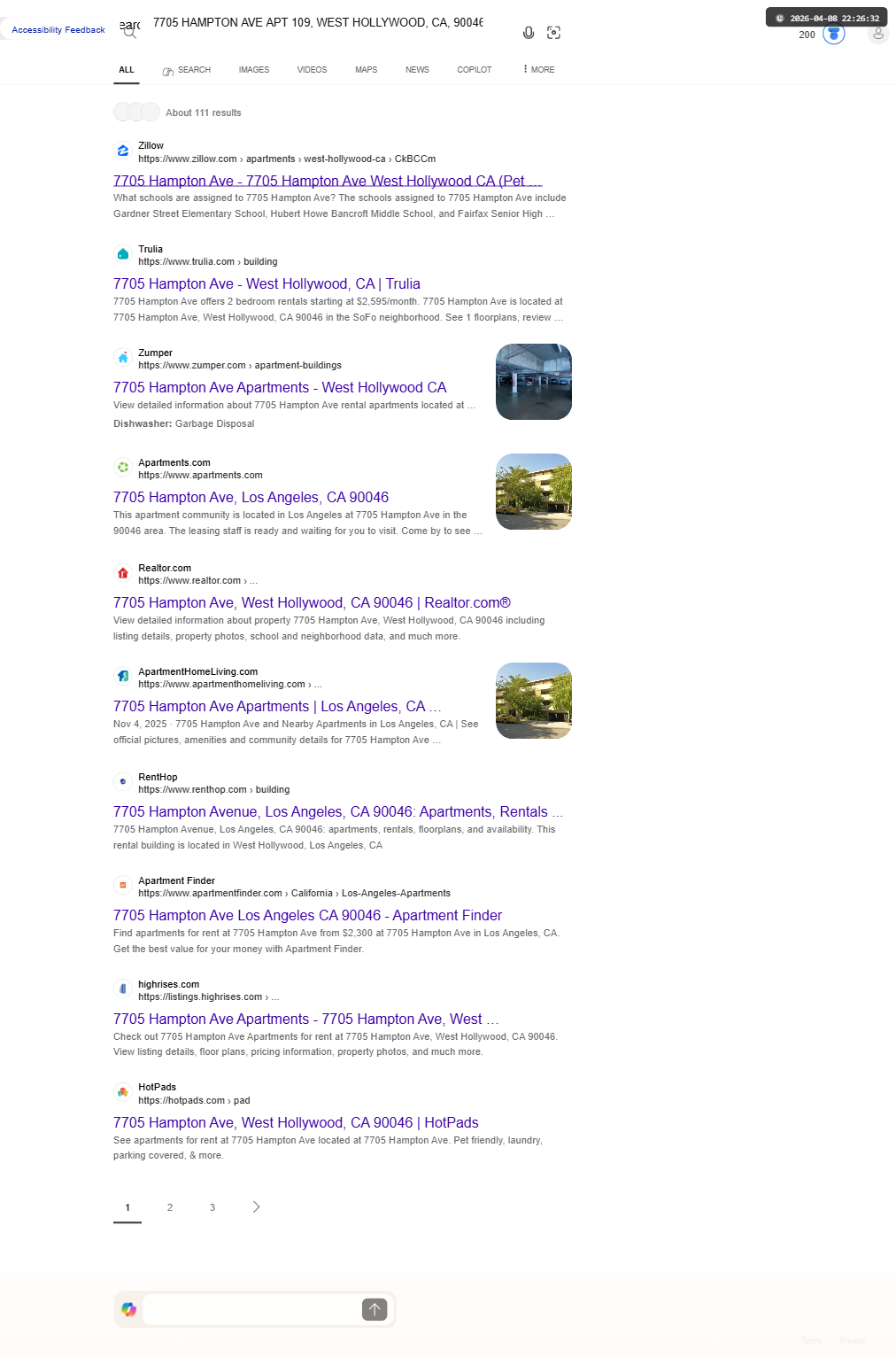Switch to the VIDEOS tab
Viewport: 896px width, 1357px height.
[312, 70]
